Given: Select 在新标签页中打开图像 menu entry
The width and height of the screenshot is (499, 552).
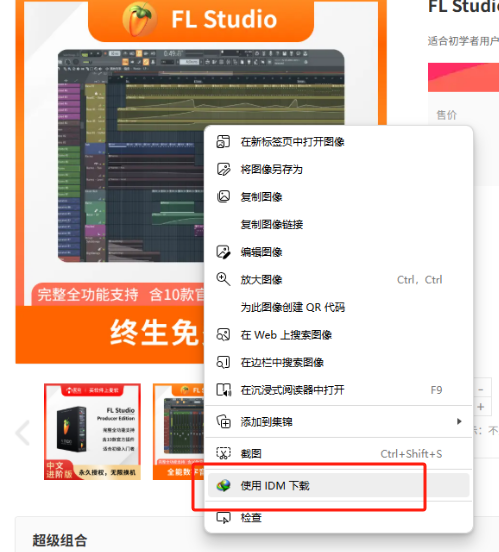Looking at the screenshot, I should (x=338, y=142).
